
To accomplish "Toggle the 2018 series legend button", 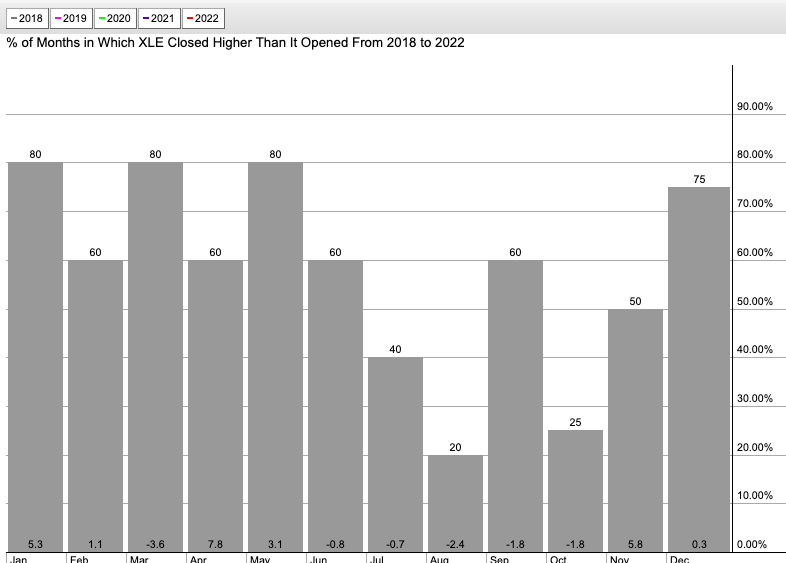I will [26, 18].
